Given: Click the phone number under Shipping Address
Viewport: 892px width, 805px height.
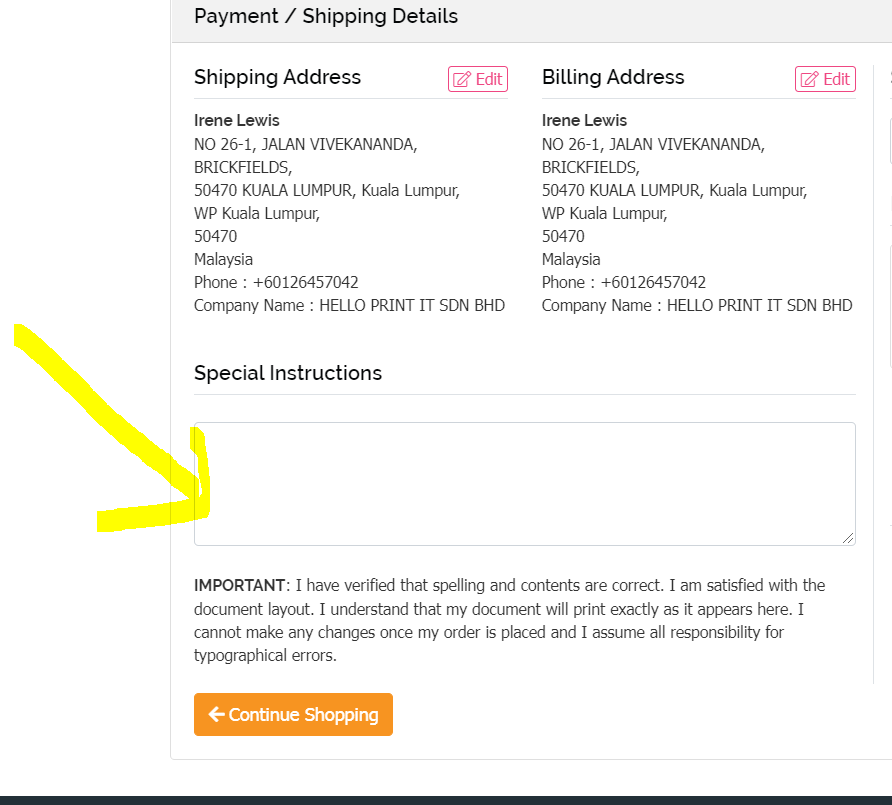Looking at the screenshot, I should click(x=305, y=283).
